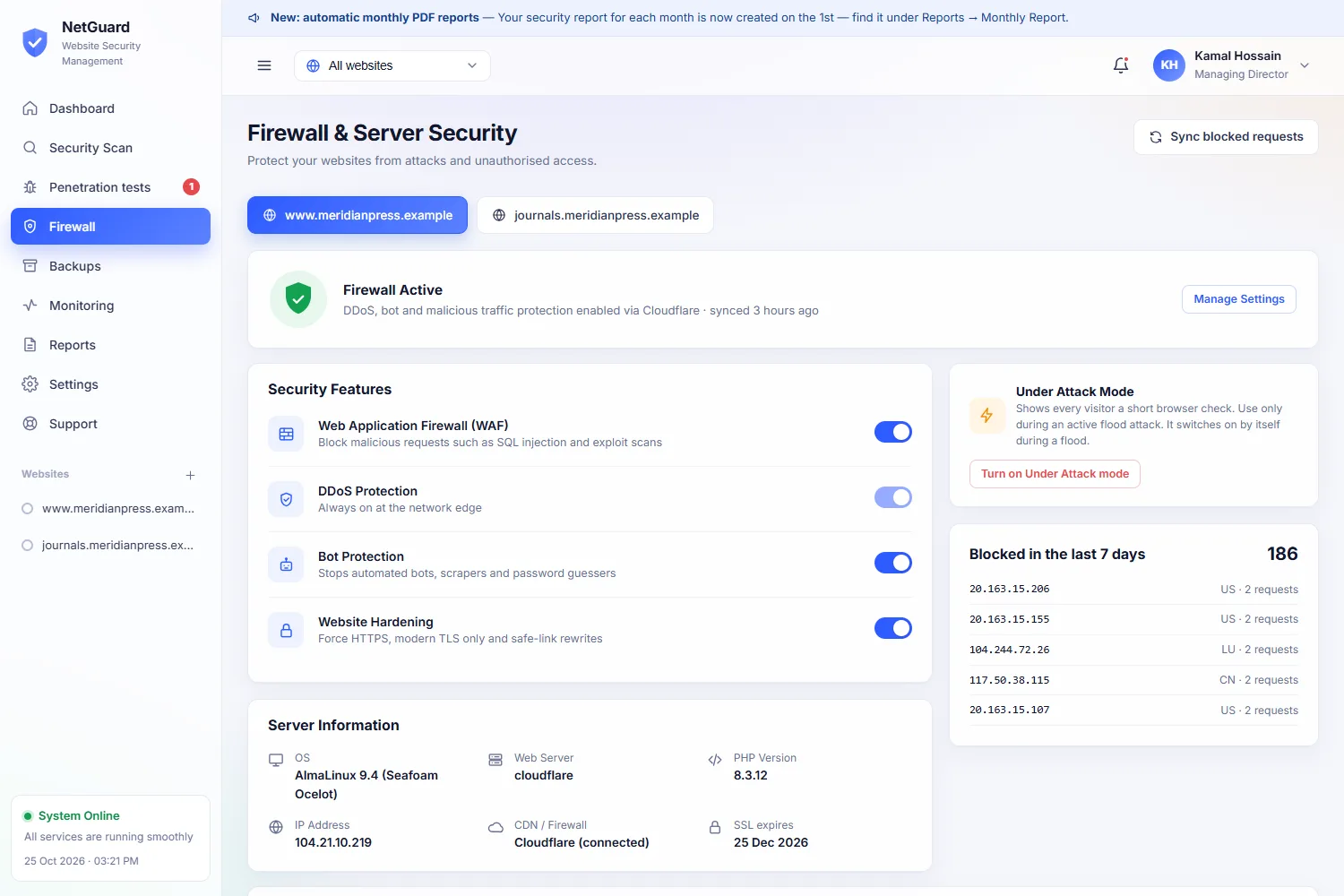Image resolution: width=1344 pixels, height=896 pixels.
Task: Open Dashboard in the sidebar
Action: [110, 108]
